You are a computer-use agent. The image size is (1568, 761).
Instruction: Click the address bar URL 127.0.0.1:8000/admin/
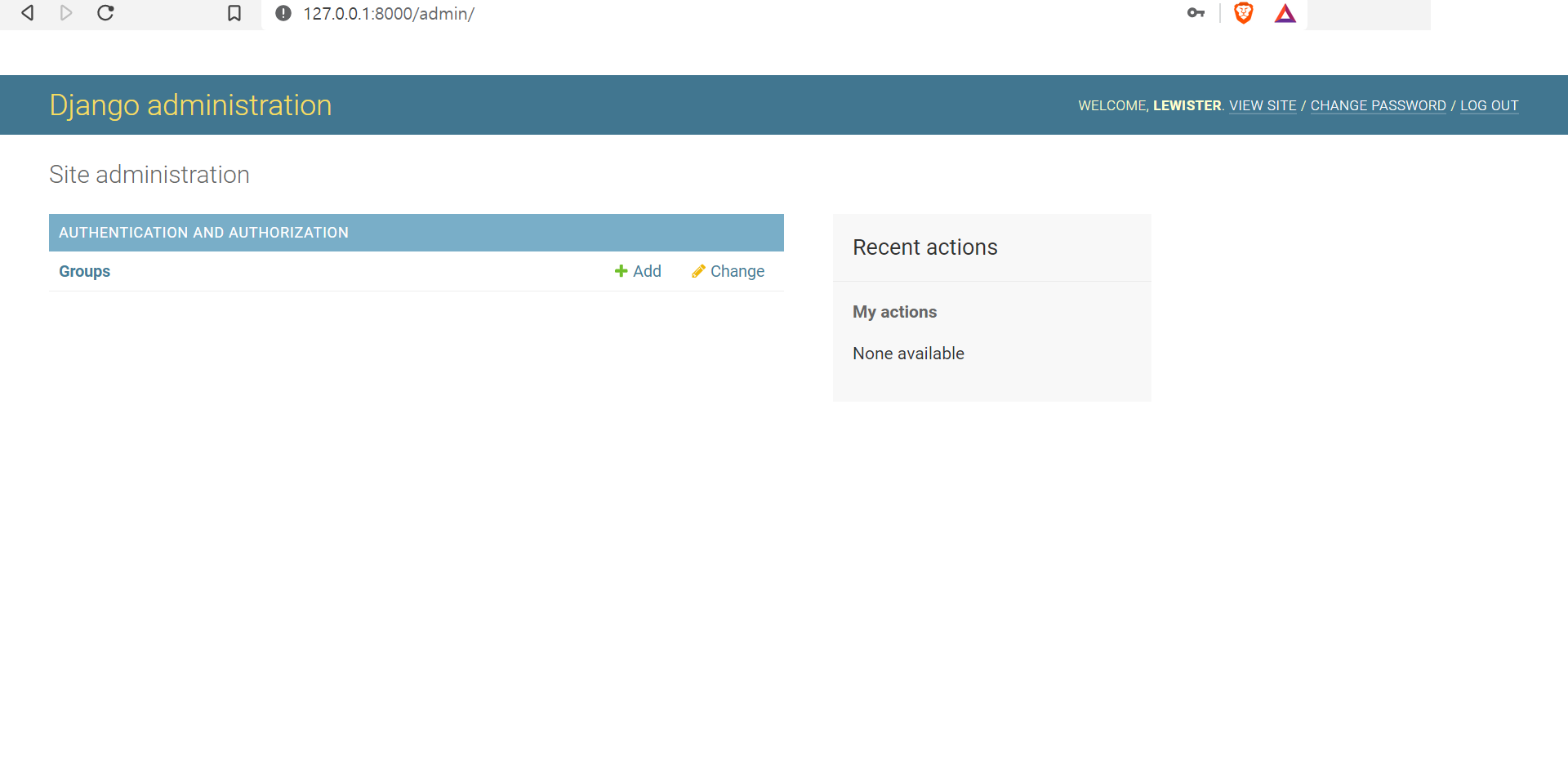389,14
